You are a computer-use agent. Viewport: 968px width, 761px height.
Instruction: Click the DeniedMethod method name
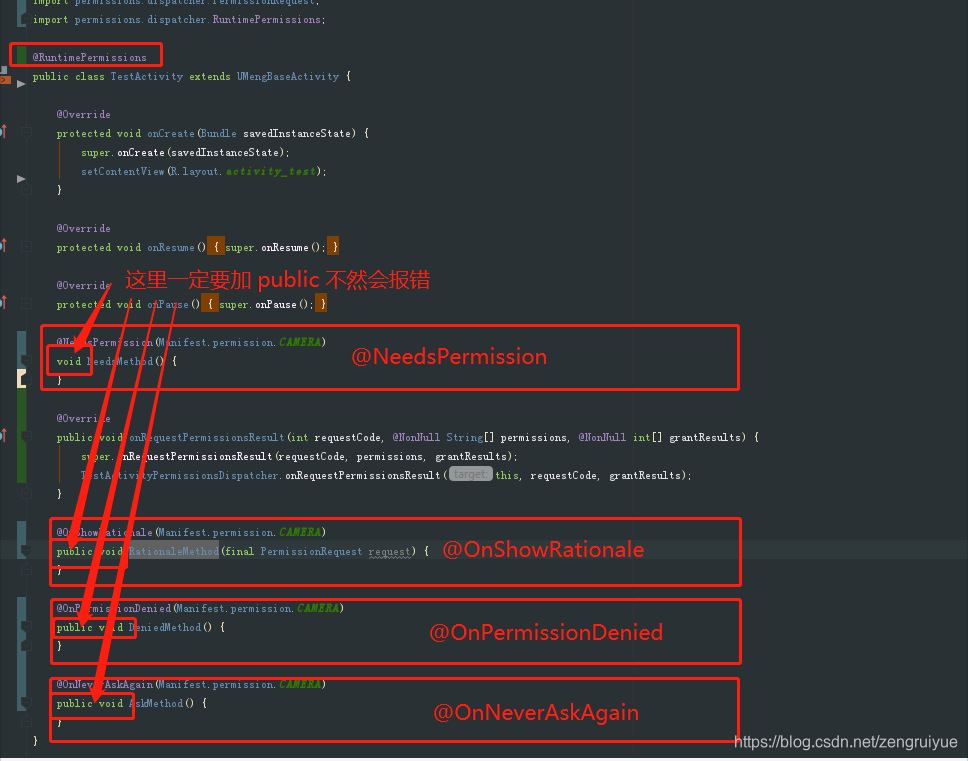[164, 627]
